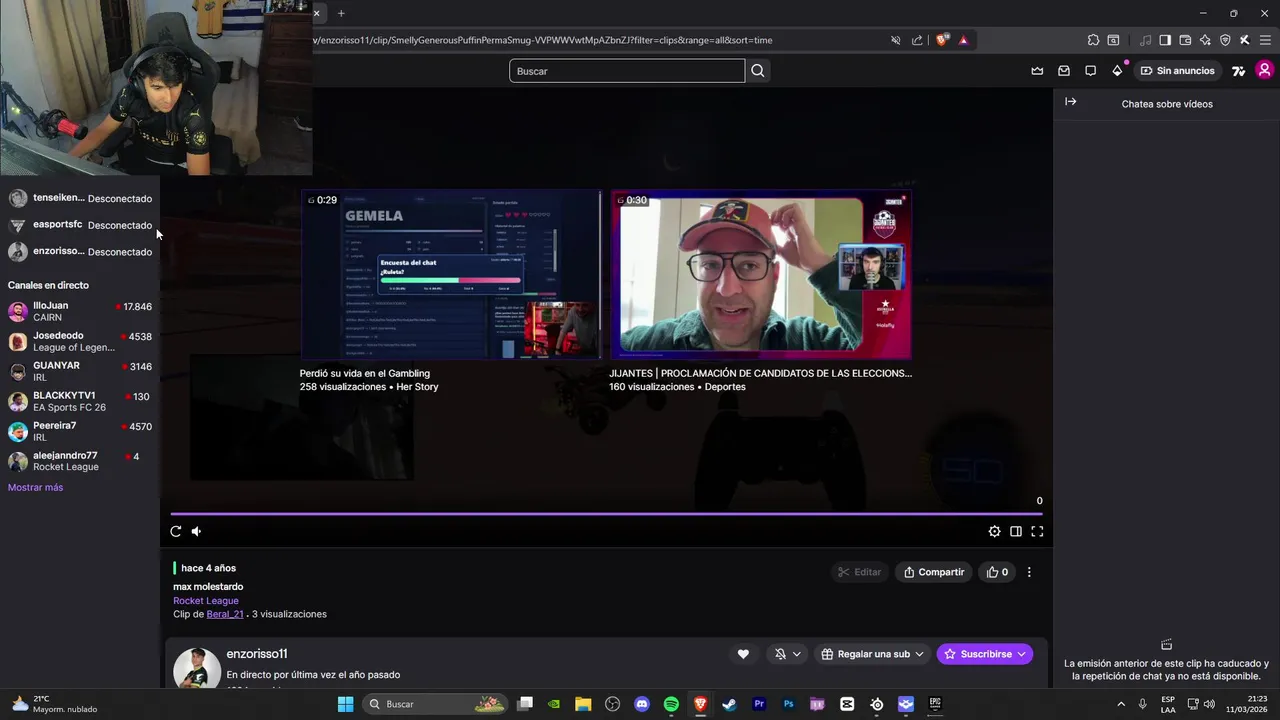
Task: Open the Bits diamond icon
Action: coord(1117,71)
